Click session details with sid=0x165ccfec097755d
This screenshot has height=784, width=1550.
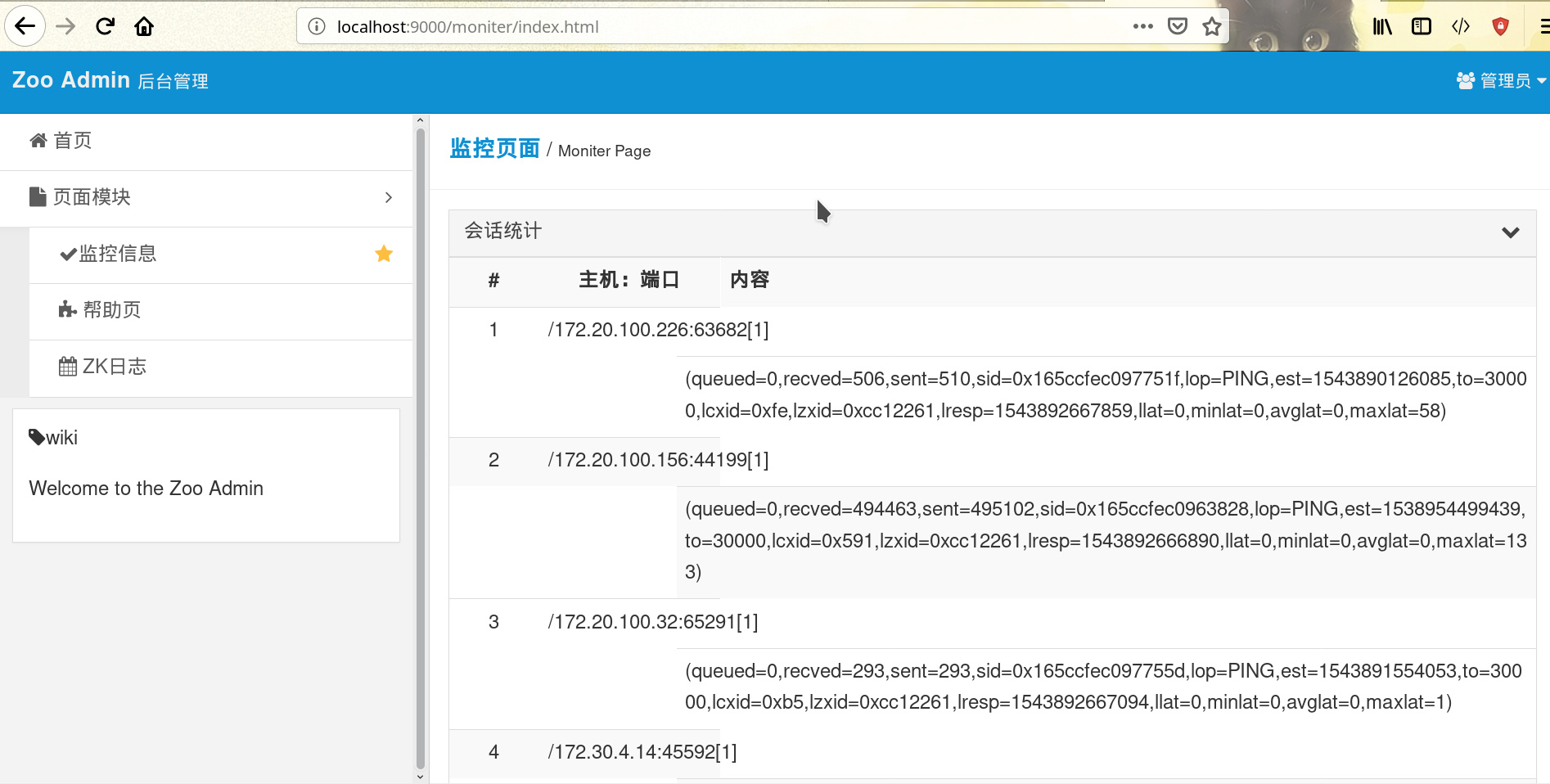click(1103, 687)
